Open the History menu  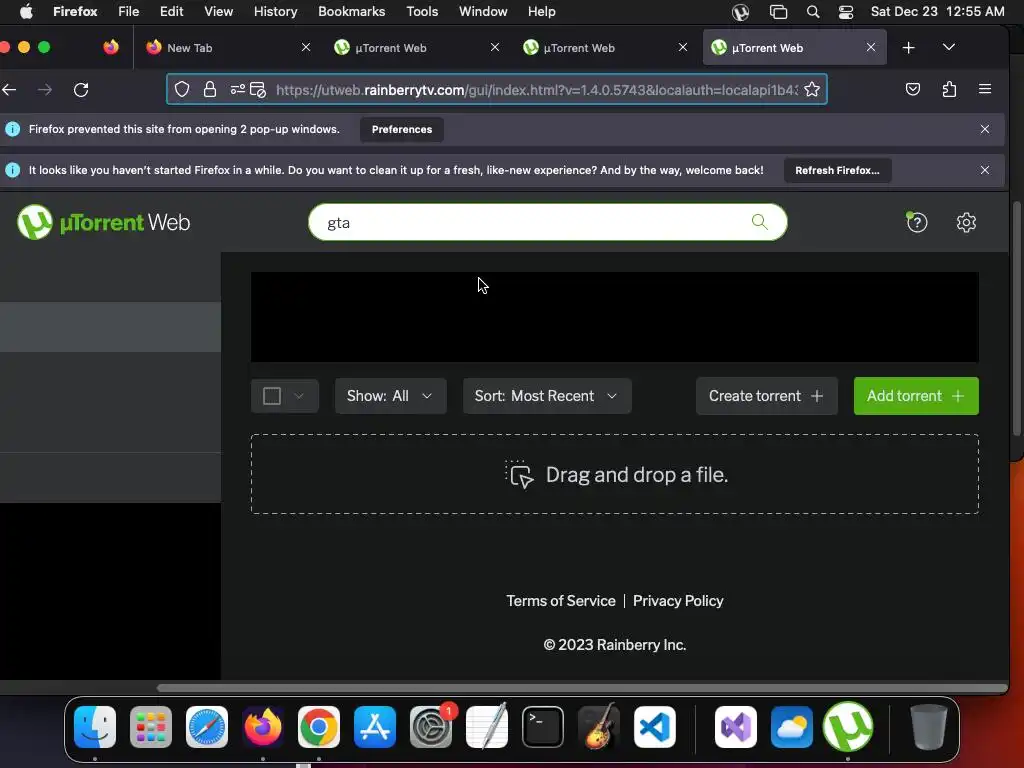tap(275, 11)
